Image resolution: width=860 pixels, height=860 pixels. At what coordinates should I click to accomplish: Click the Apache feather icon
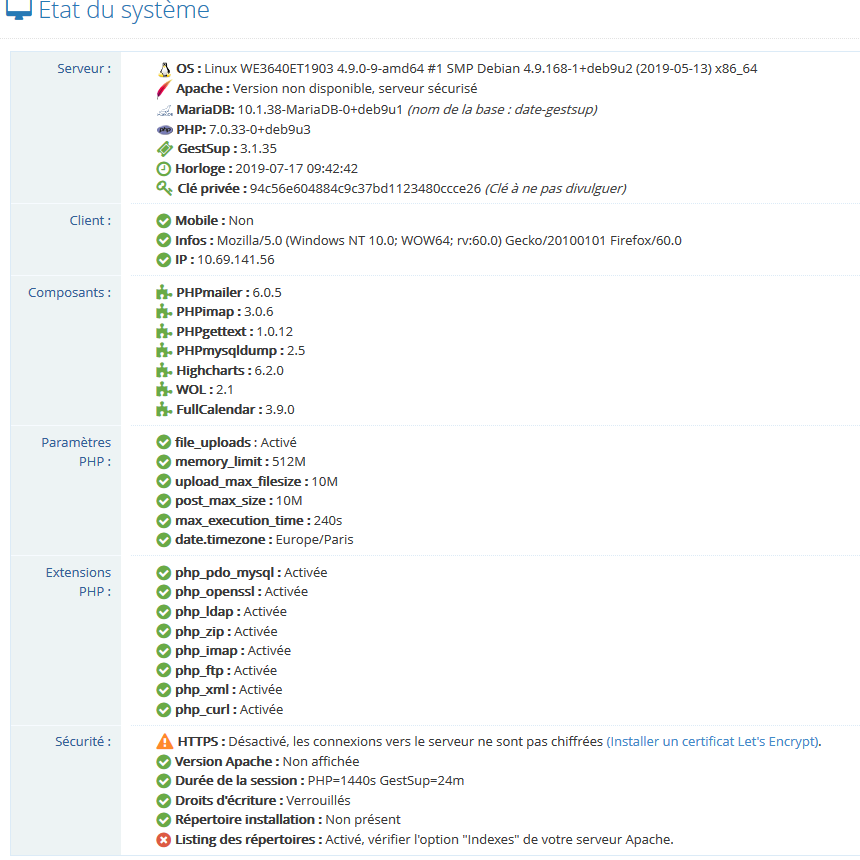tap(164, 89)
